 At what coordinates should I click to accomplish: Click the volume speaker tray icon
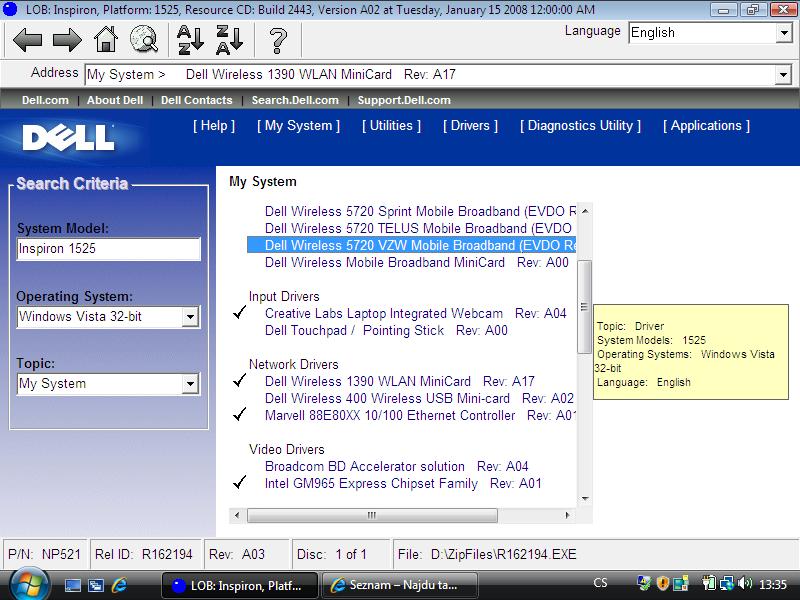point(745,583)
